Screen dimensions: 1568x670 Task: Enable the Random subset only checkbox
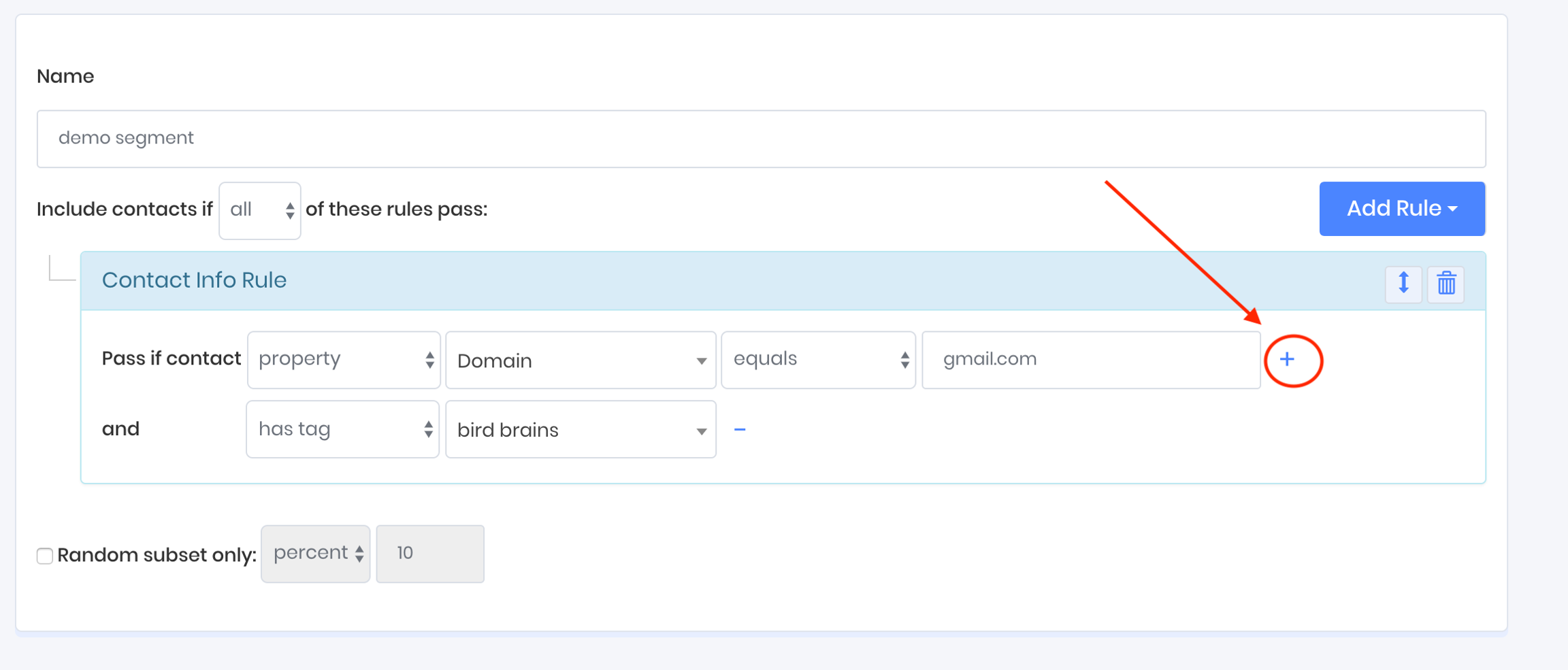click(x=45, y=556)
